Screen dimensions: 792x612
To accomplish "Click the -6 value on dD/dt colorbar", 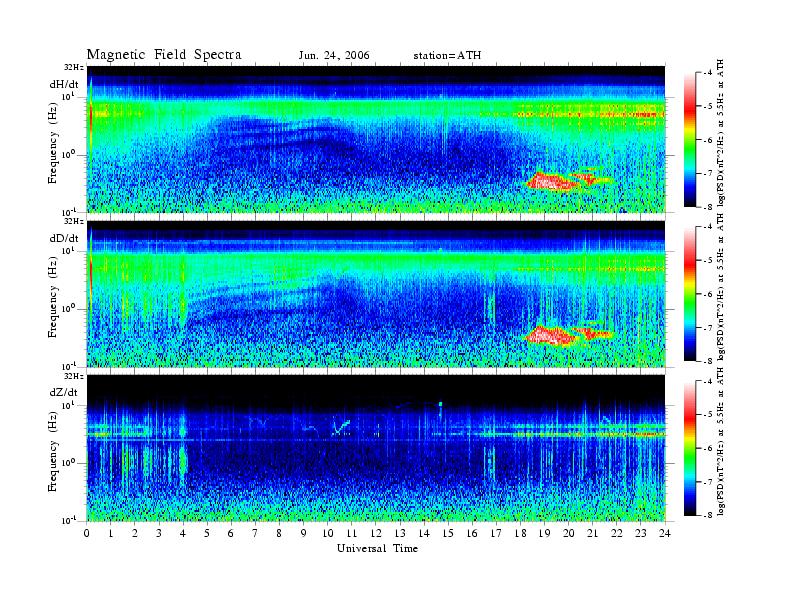I will tap(708, 294).
